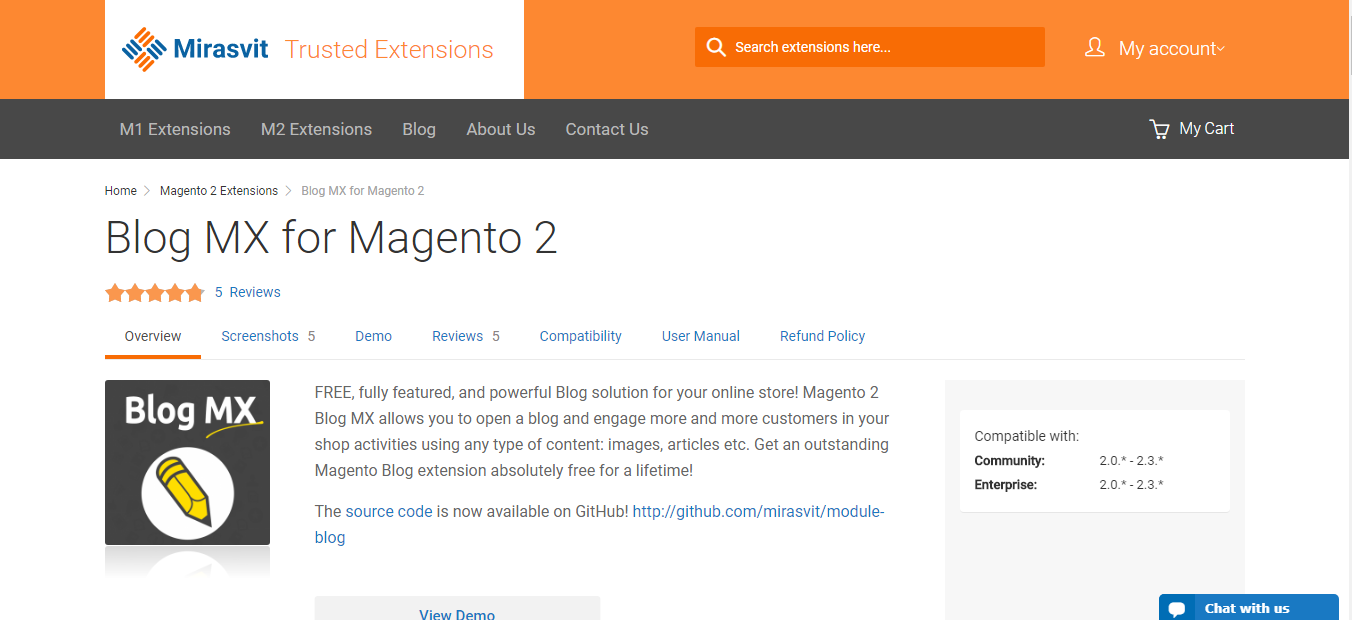Click the Enterprise compatibility label
1352x620 pixels.
(1006, 485)
